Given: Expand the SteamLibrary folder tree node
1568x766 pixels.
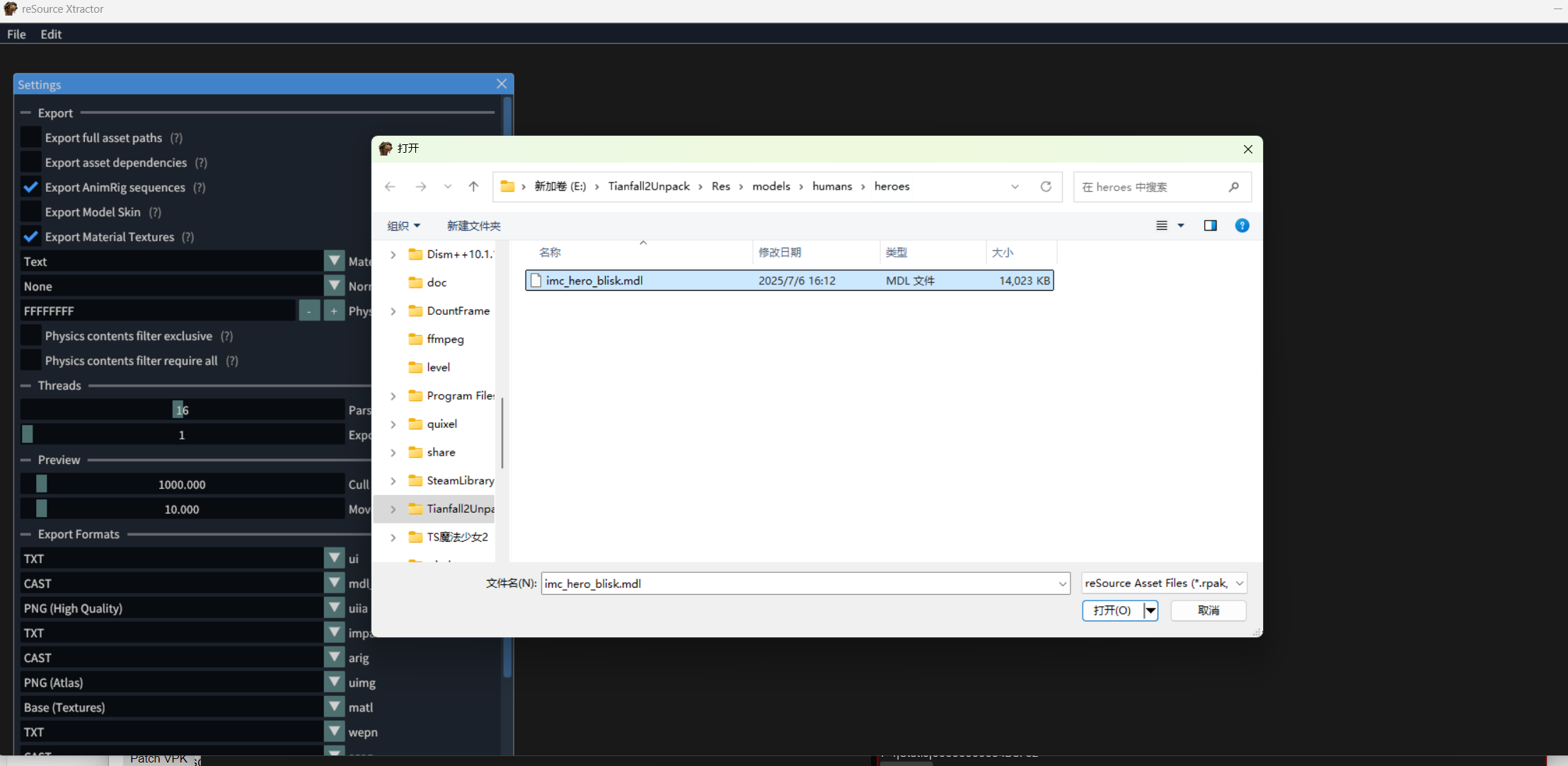Looking at the screenshot, I should [393, 481].
